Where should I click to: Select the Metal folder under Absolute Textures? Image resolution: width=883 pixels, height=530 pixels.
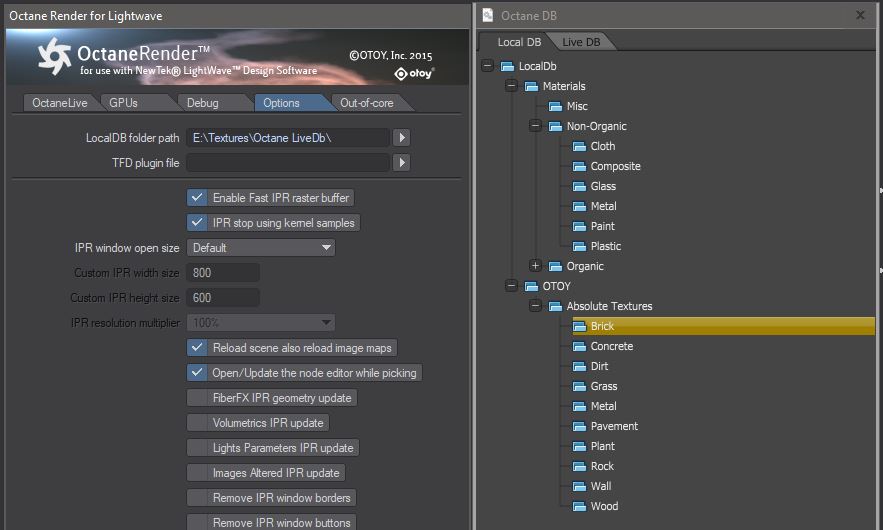click(603, 406)
